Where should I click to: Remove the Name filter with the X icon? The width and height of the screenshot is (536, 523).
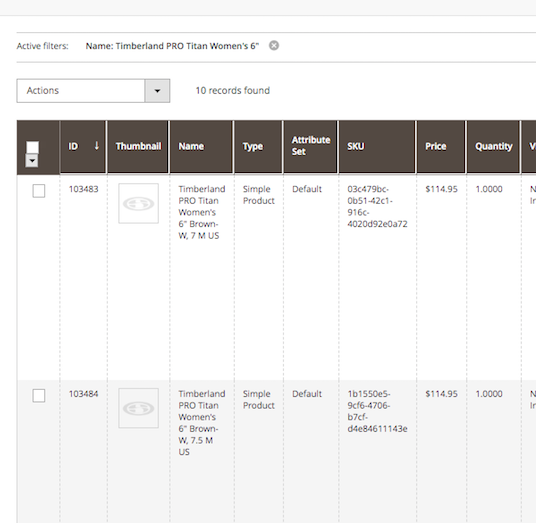274,45
